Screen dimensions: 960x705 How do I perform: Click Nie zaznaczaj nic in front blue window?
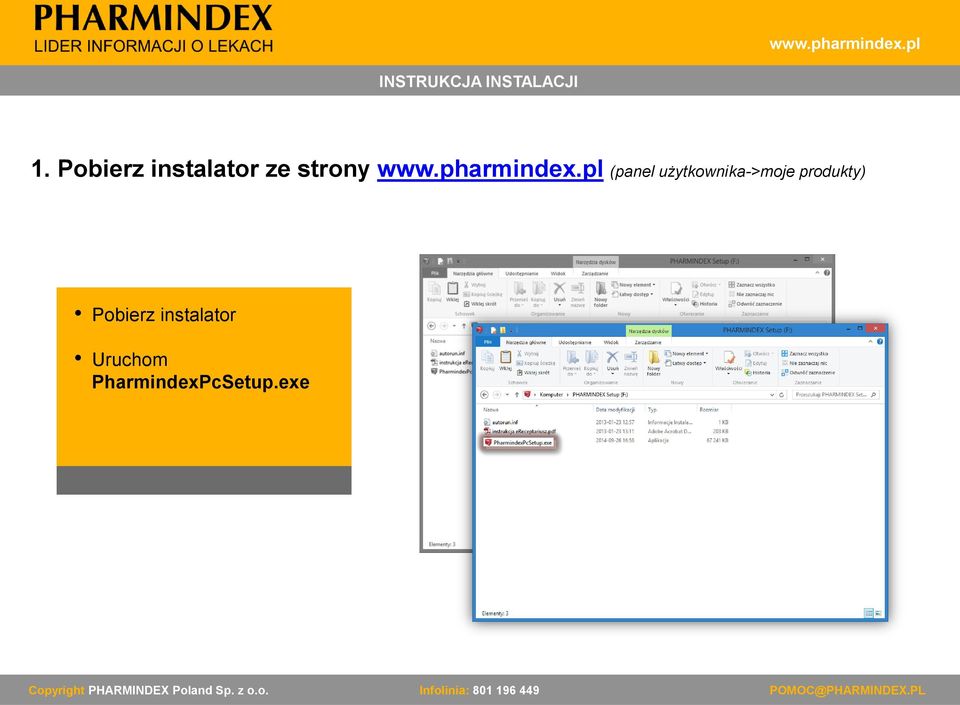point(804,363)
